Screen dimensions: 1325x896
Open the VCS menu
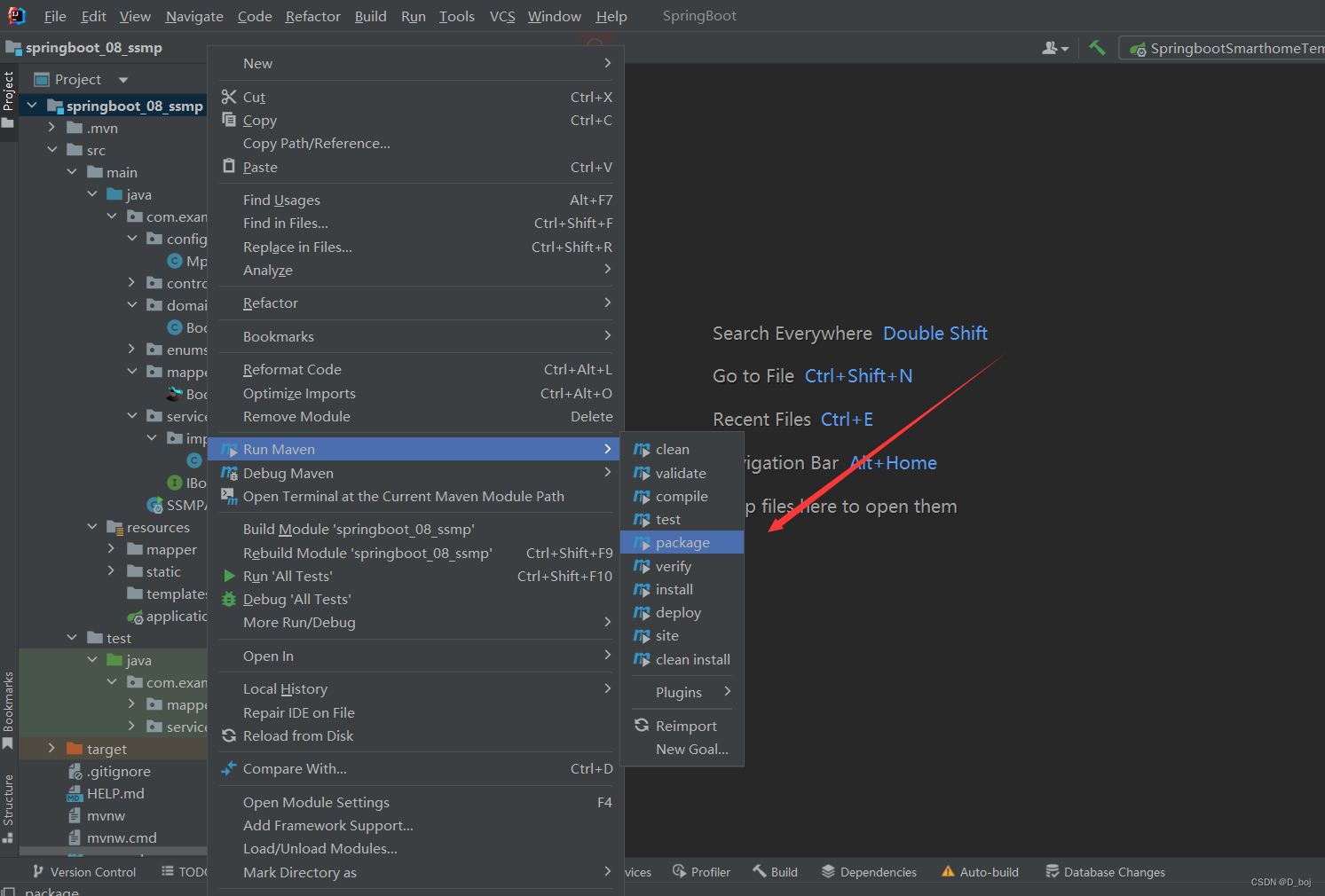tap(502, 16)
